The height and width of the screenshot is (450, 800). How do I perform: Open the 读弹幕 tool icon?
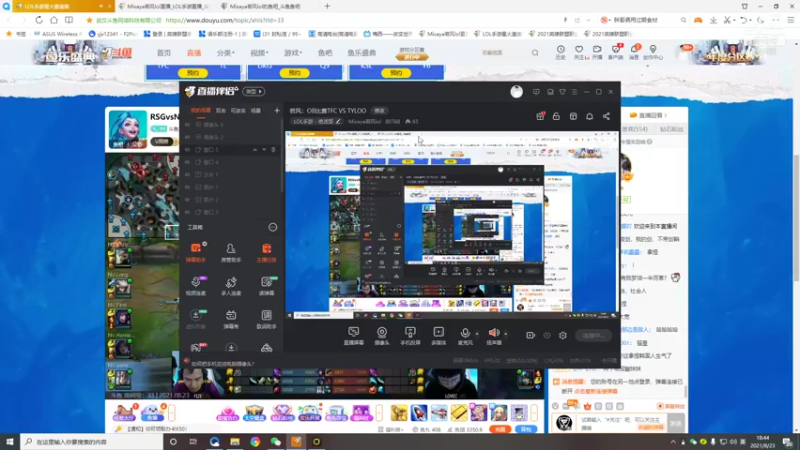coord(266,286)
